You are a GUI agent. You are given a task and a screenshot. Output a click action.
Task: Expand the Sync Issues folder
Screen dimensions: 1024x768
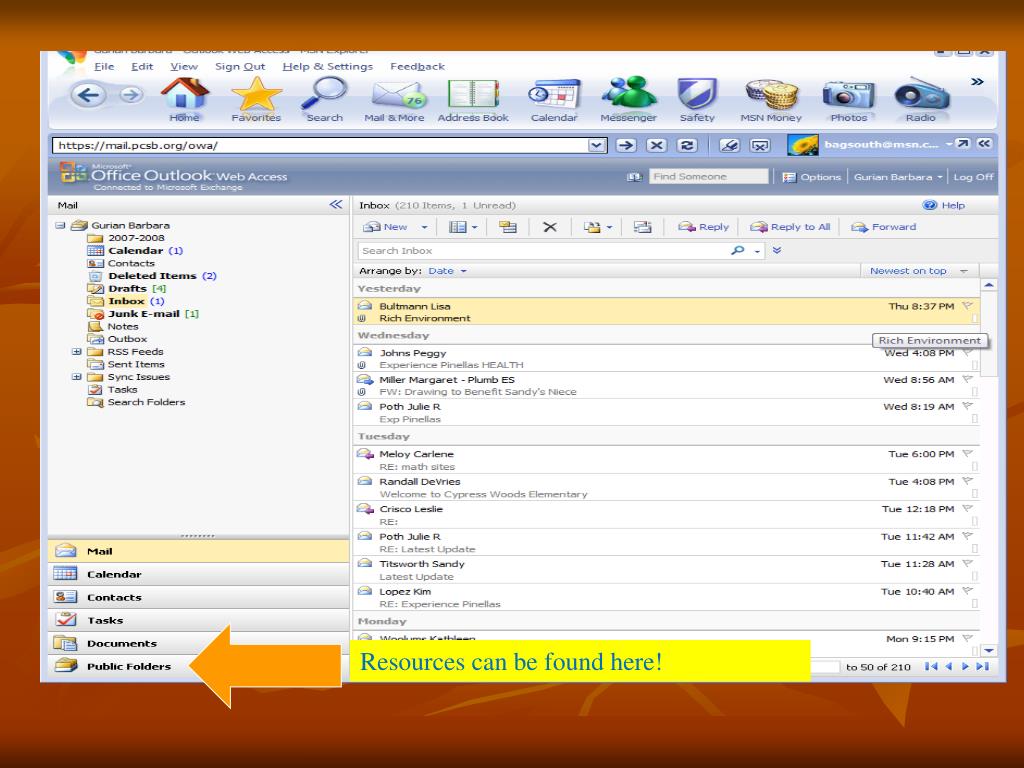pos(76,377)
